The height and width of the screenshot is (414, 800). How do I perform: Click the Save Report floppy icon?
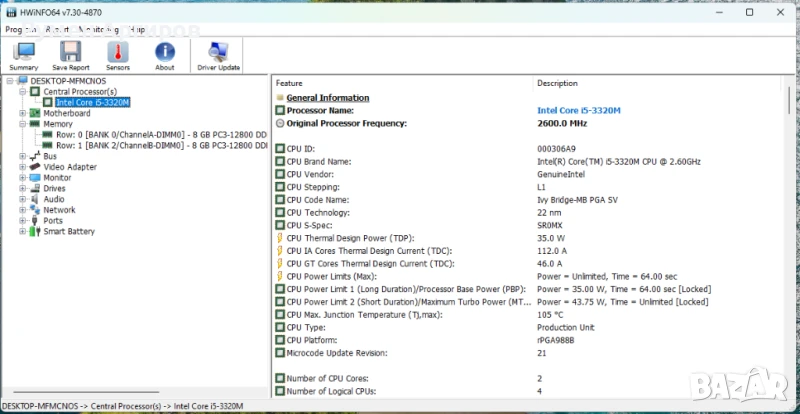pyautogui.click(x=70, y=55)
